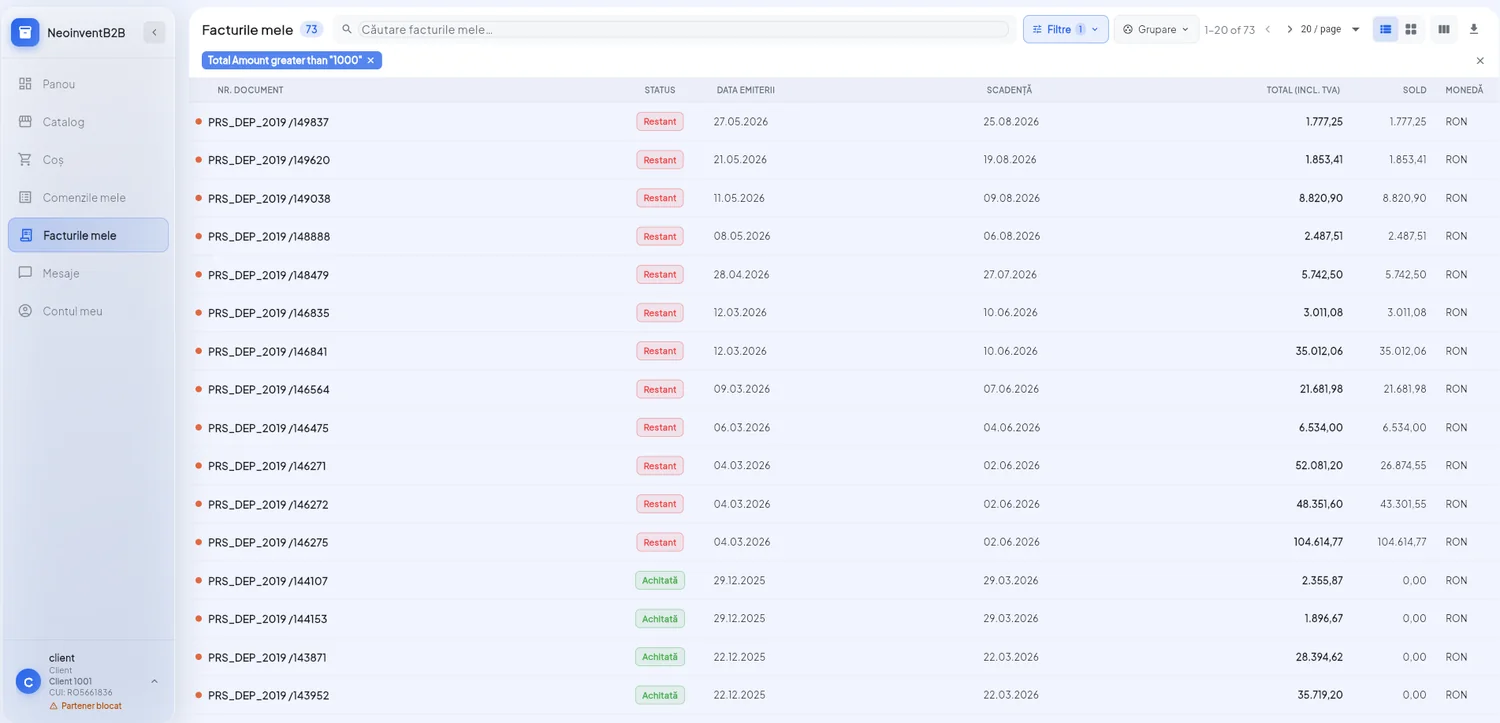Click the client avatar in the sidebar footer
This screenshot has height=723, width=1500.
tap(28, 682)
